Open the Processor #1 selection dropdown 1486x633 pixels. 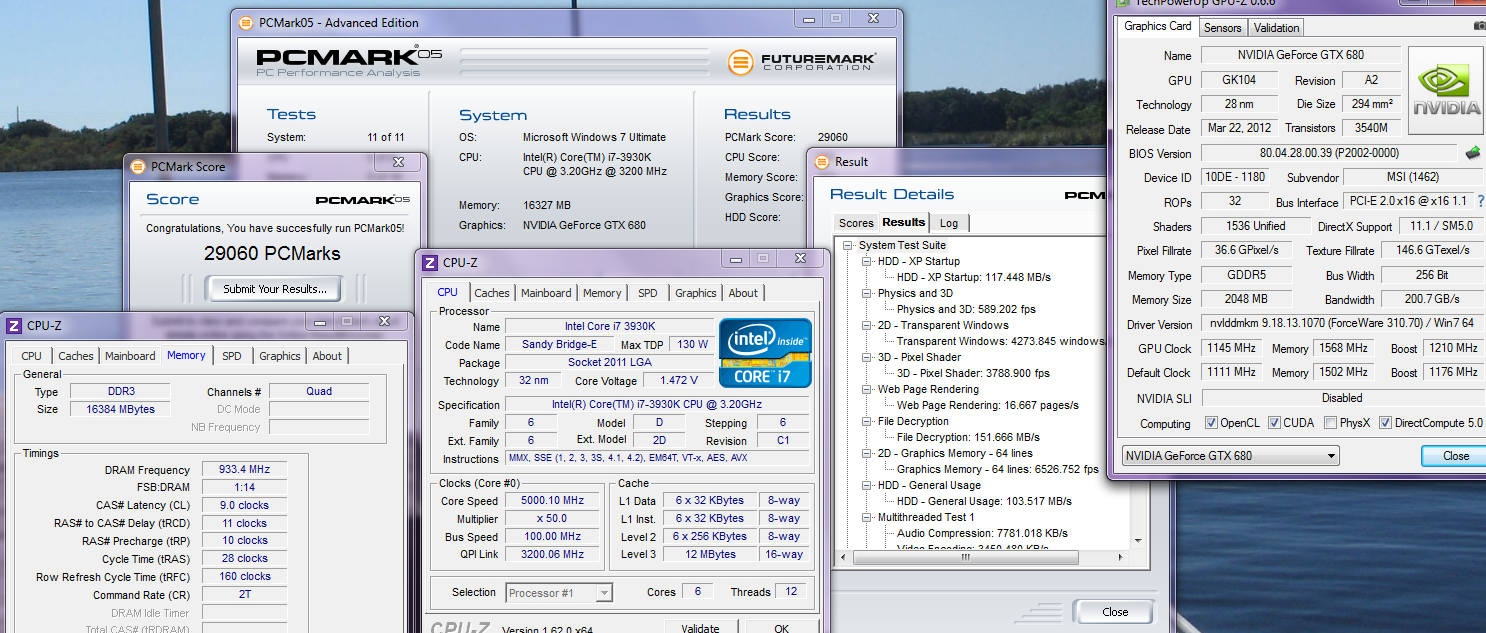(559, 593)
